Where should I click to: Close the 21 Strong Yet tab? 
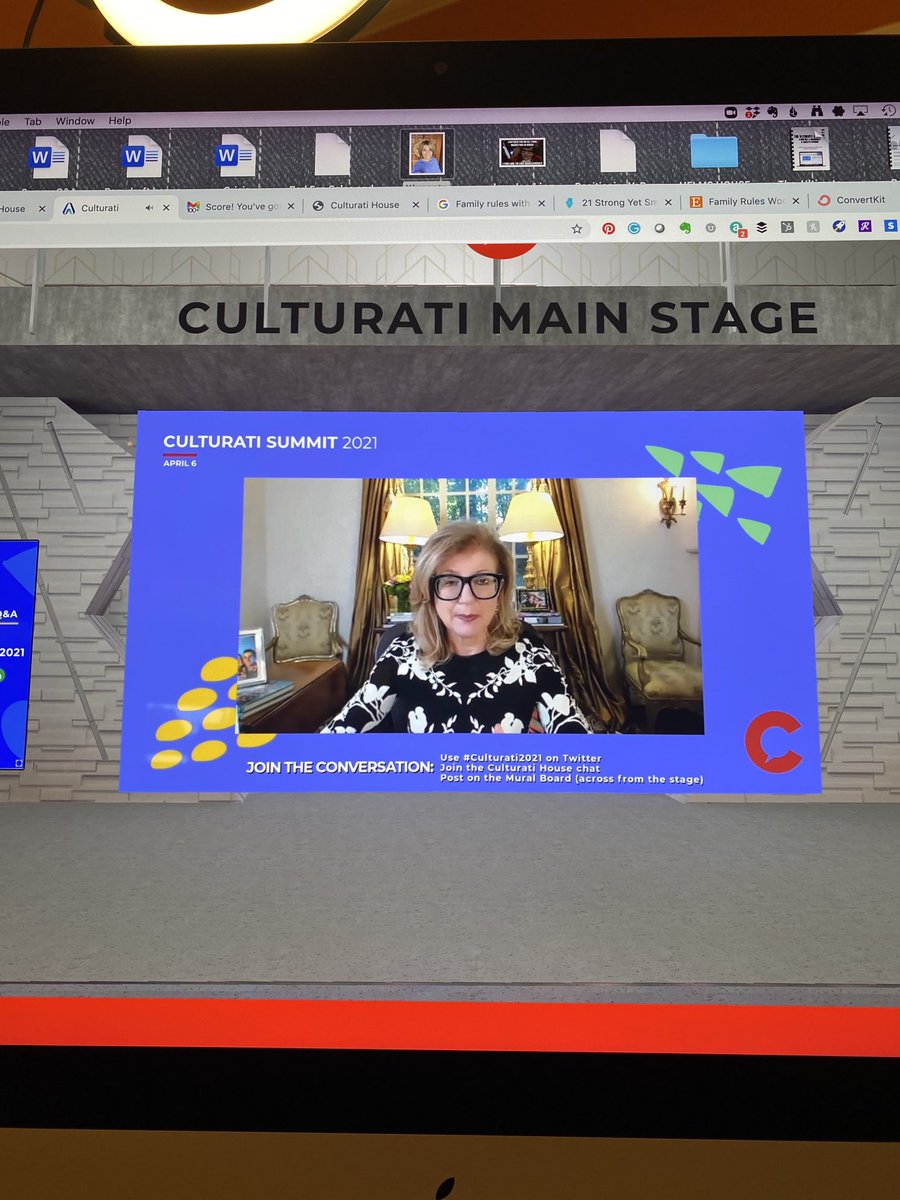pos(669,203)
